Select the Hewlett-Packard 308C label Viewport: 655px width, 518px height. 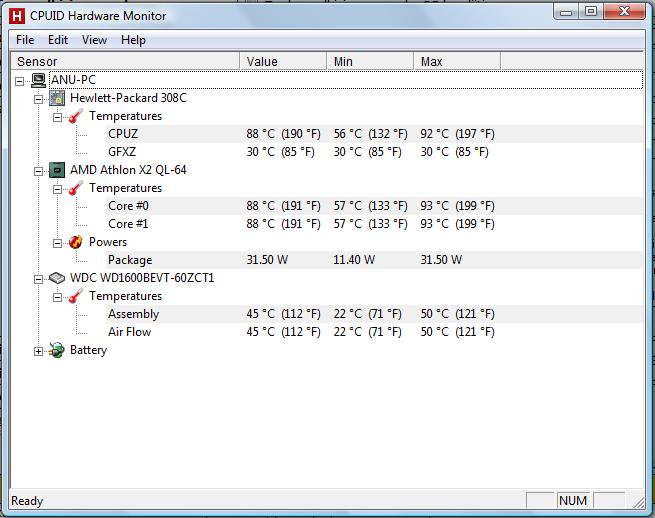[x=128, y=98]
